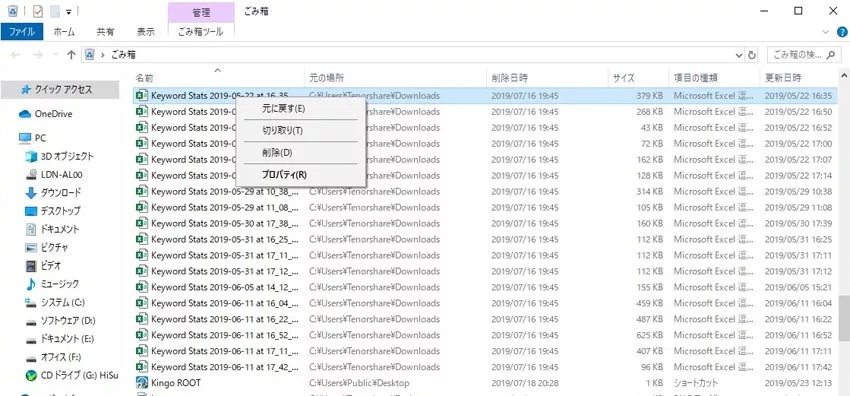Open CD ドライブ (G:) in sidebar

click(79, 375)
